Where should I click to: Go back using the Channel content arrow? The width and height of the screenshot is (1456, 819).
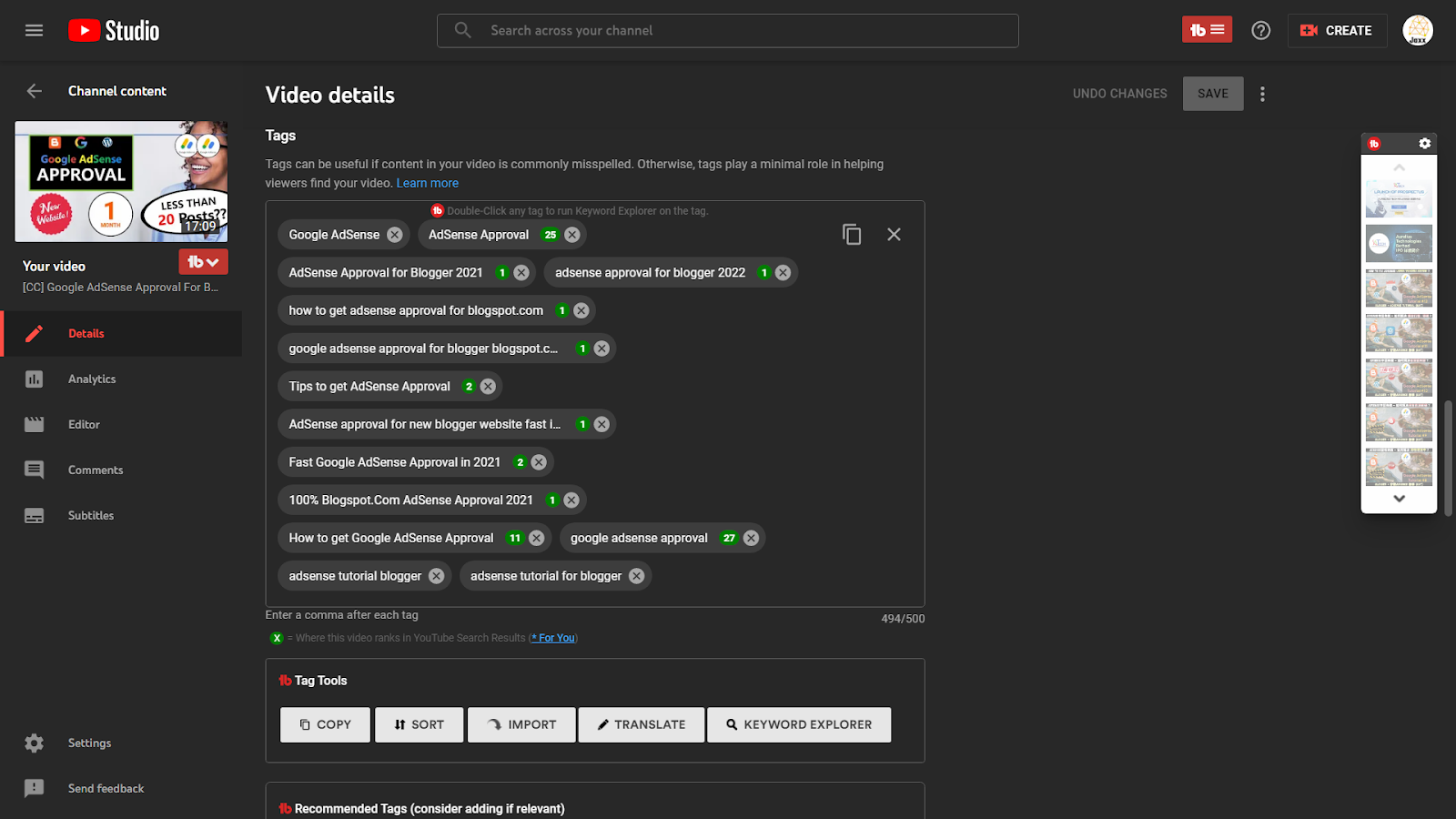click(34, 91)
